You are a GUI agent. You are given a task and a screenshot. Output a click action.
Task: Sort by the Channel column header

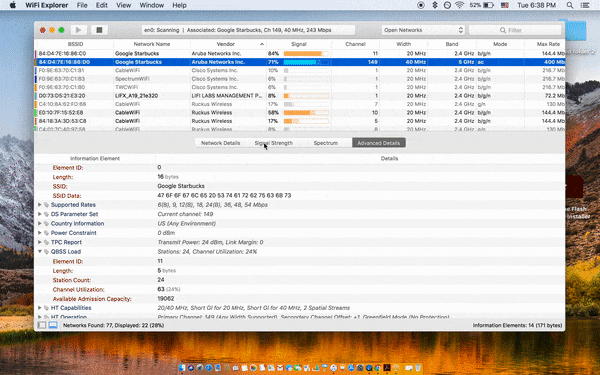pos(355,44)
